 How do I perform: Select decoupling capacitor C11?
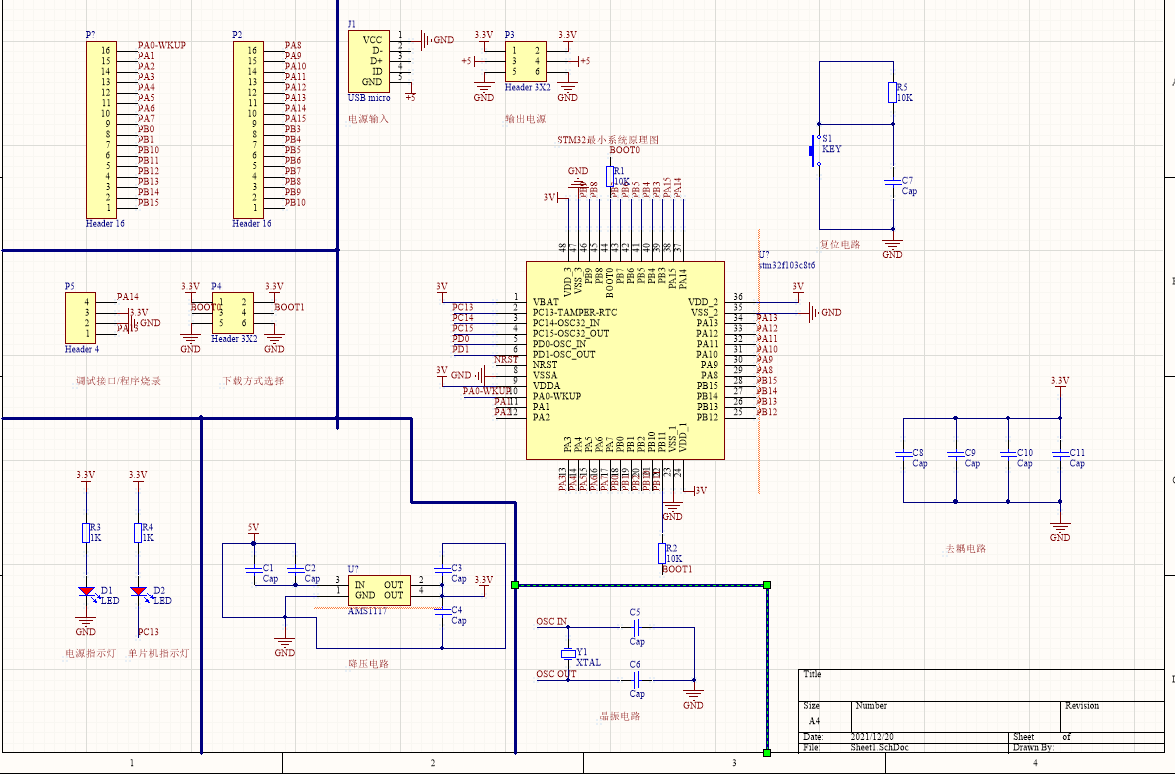coord(1060,454)
